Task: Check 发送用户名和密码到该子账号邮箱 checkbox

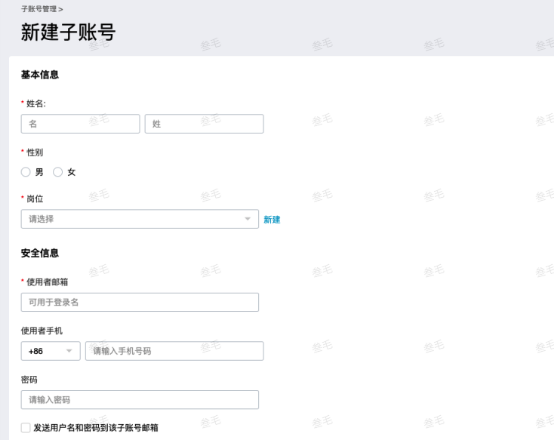Action: point(26,428)
